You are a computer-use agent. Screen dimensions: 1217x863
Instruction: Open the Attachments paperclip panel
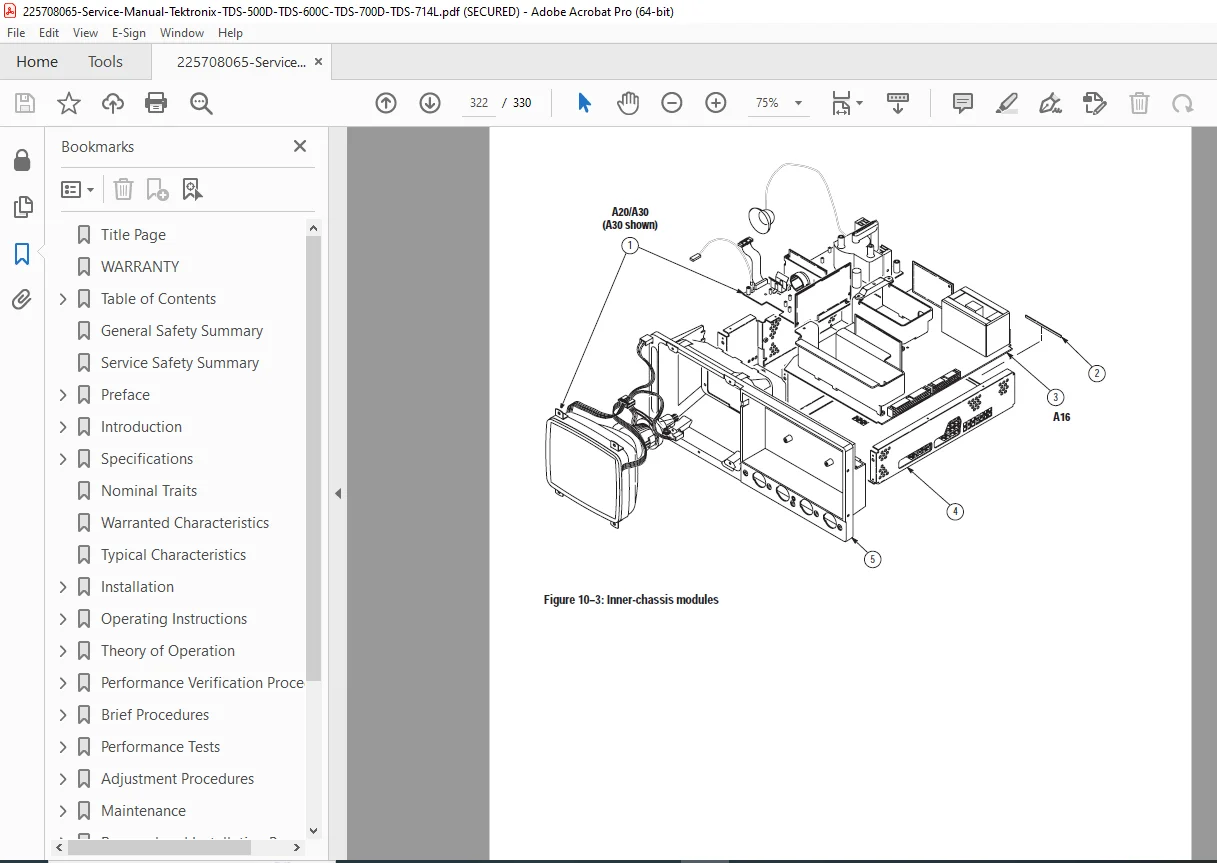[22, 300]
